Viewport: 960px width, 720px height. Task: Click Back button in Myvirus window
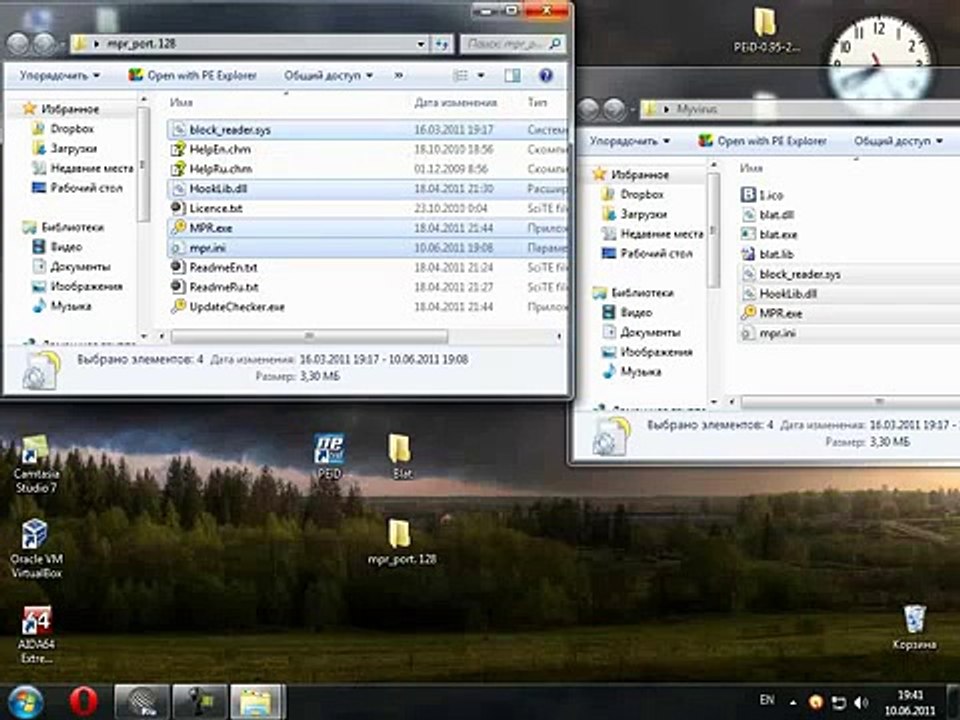click(x=588, y=110)
